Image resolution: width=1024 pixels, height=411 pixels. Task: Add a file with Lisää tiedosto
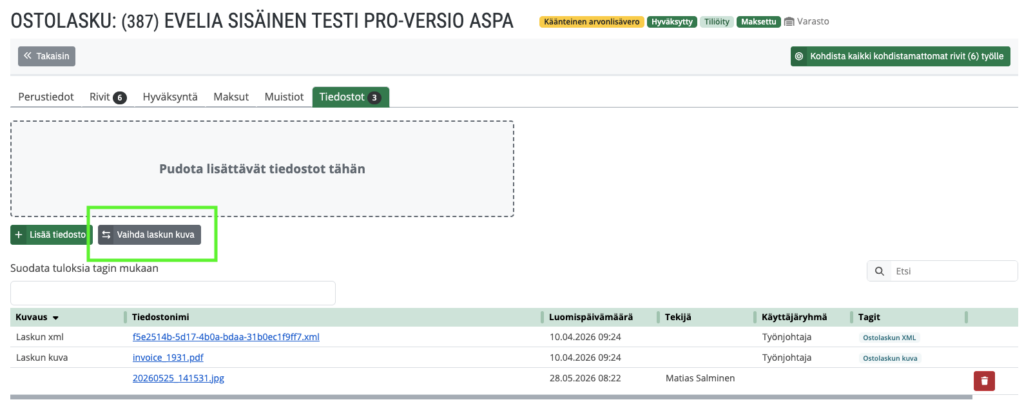pyautogui.click(x=51, y=235)
